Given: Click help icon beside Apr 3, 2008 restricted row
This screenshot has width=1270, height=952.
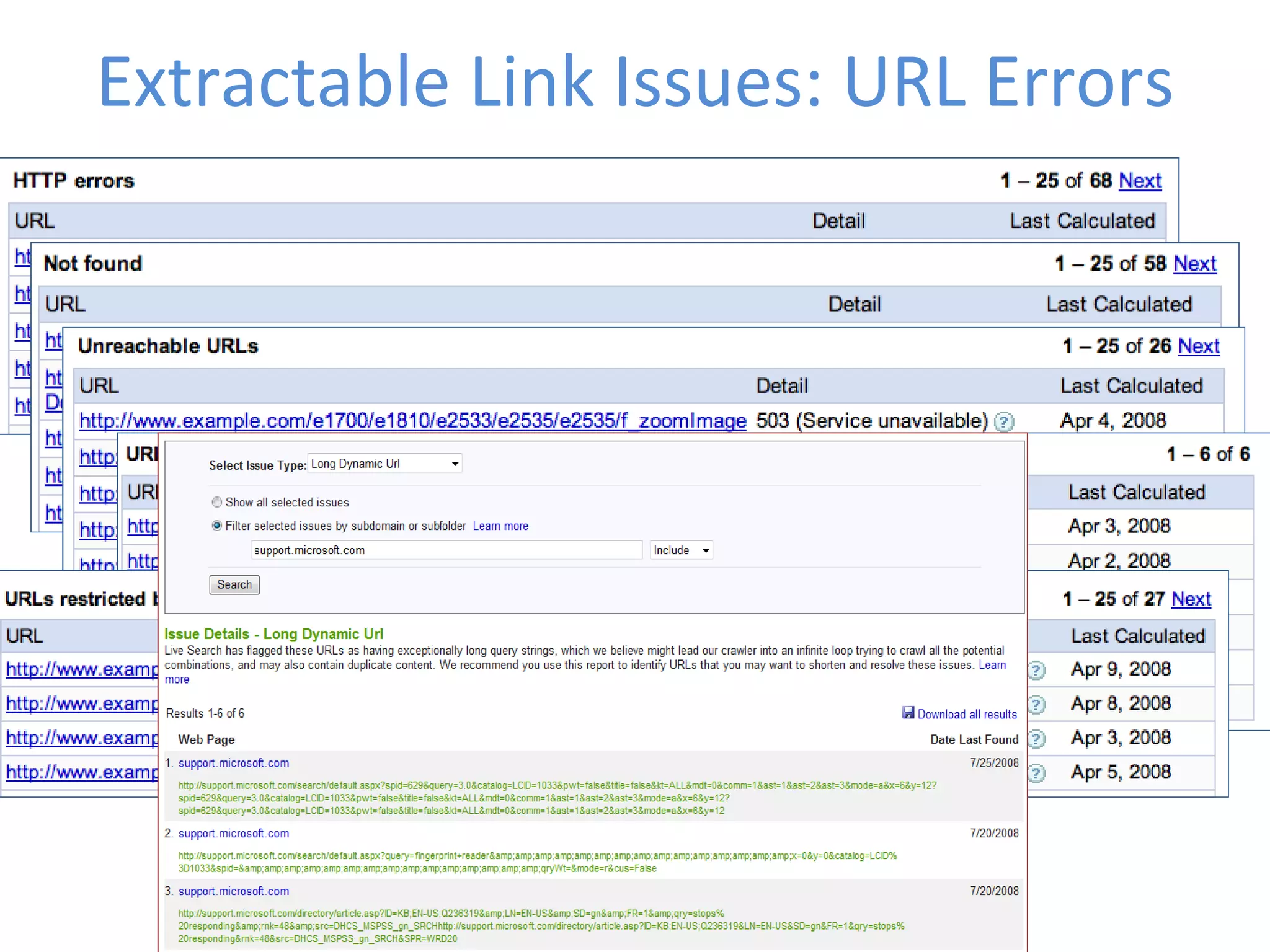Looking at the screenshot, I should (x=1037, y=739).
